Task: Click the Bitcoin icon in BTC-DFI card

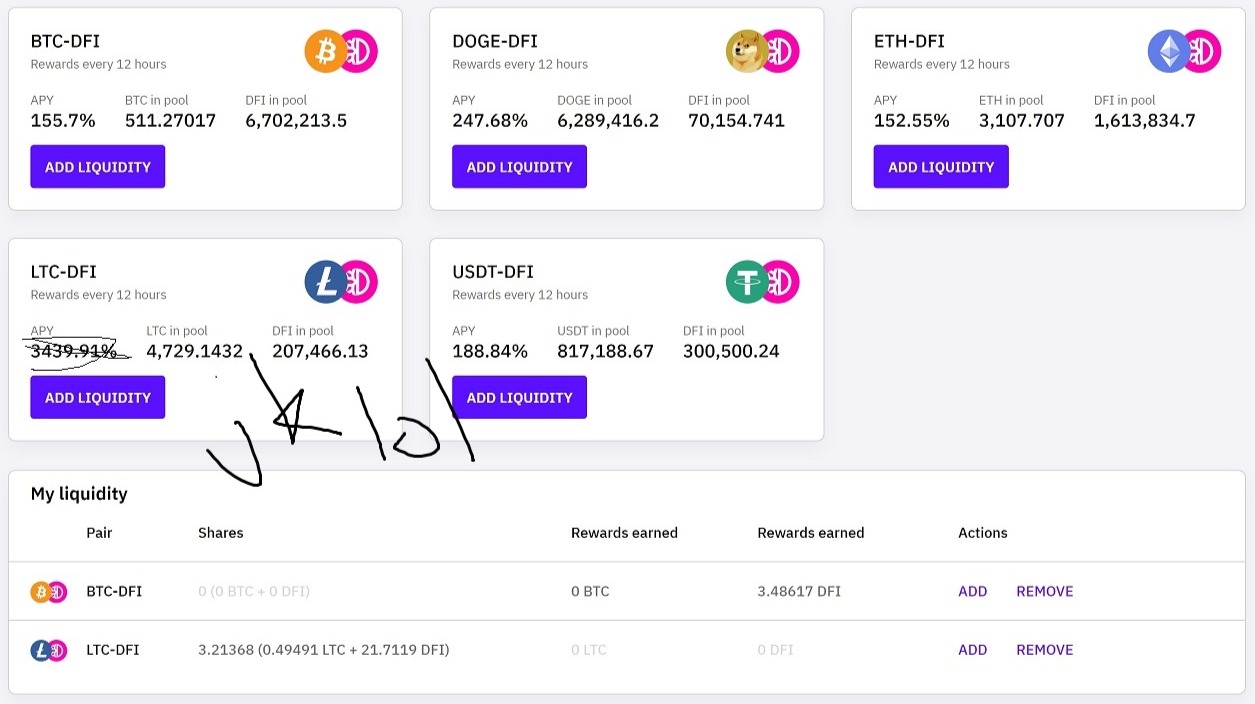Action: click(325, 51)
